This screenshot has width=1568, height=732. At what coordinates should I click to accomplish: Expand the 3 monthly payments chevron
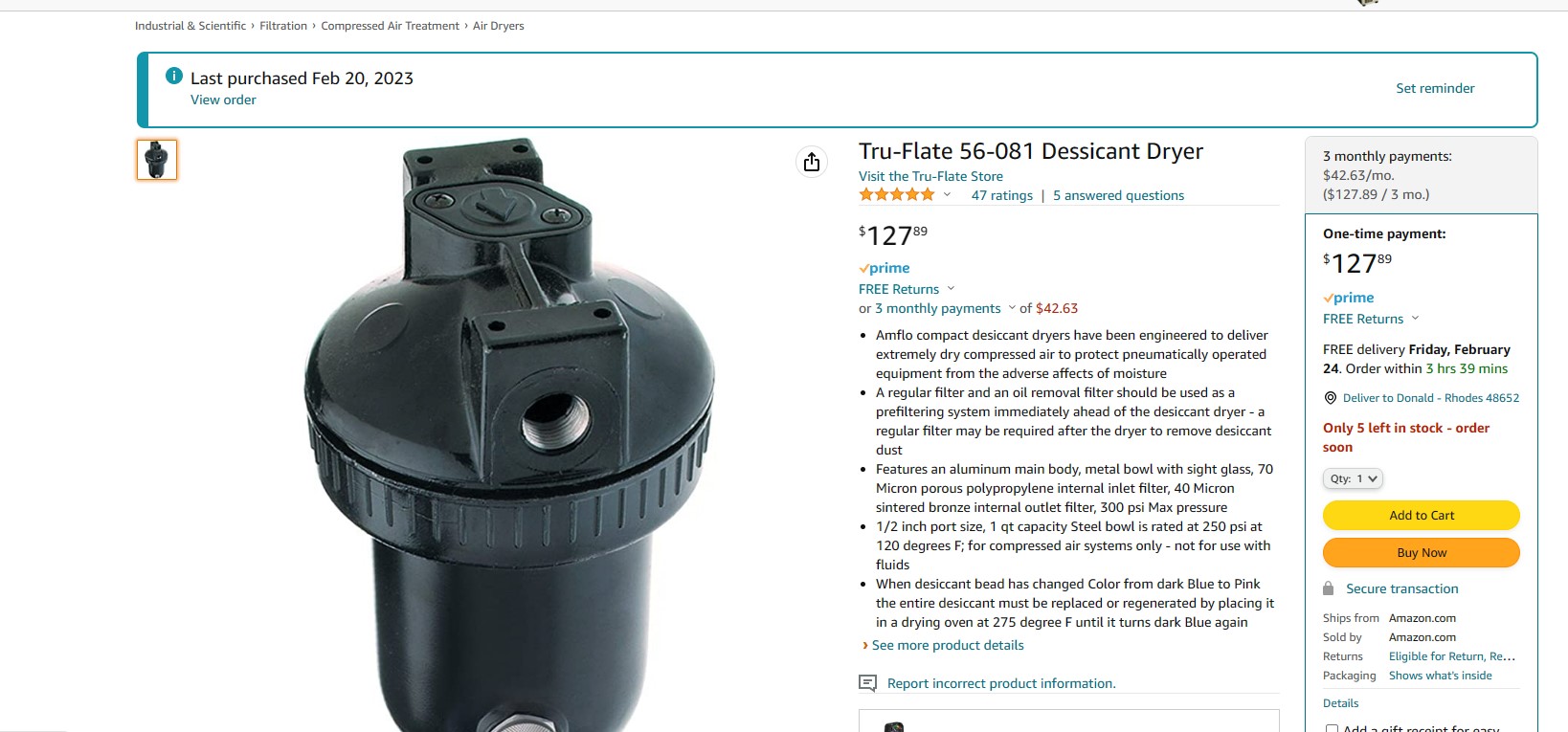point(1012,308)
